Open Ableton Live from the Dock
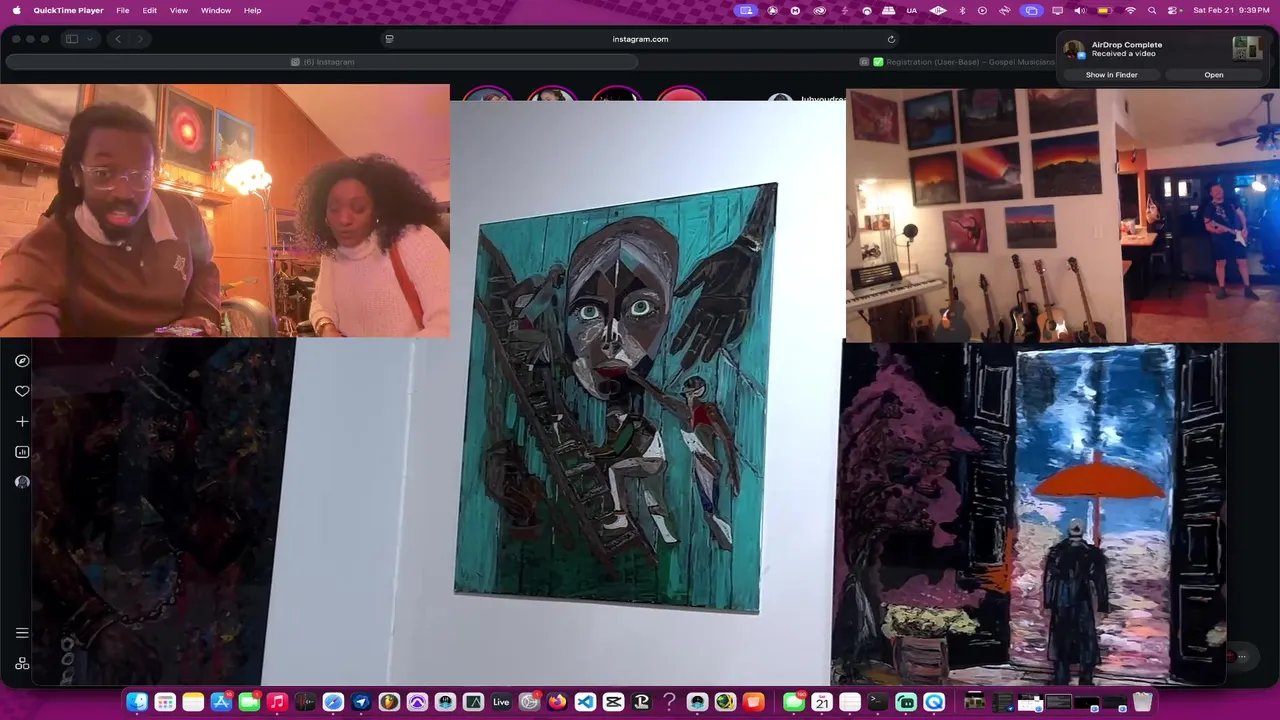The image size is (1280, 720). click(501, 702)
